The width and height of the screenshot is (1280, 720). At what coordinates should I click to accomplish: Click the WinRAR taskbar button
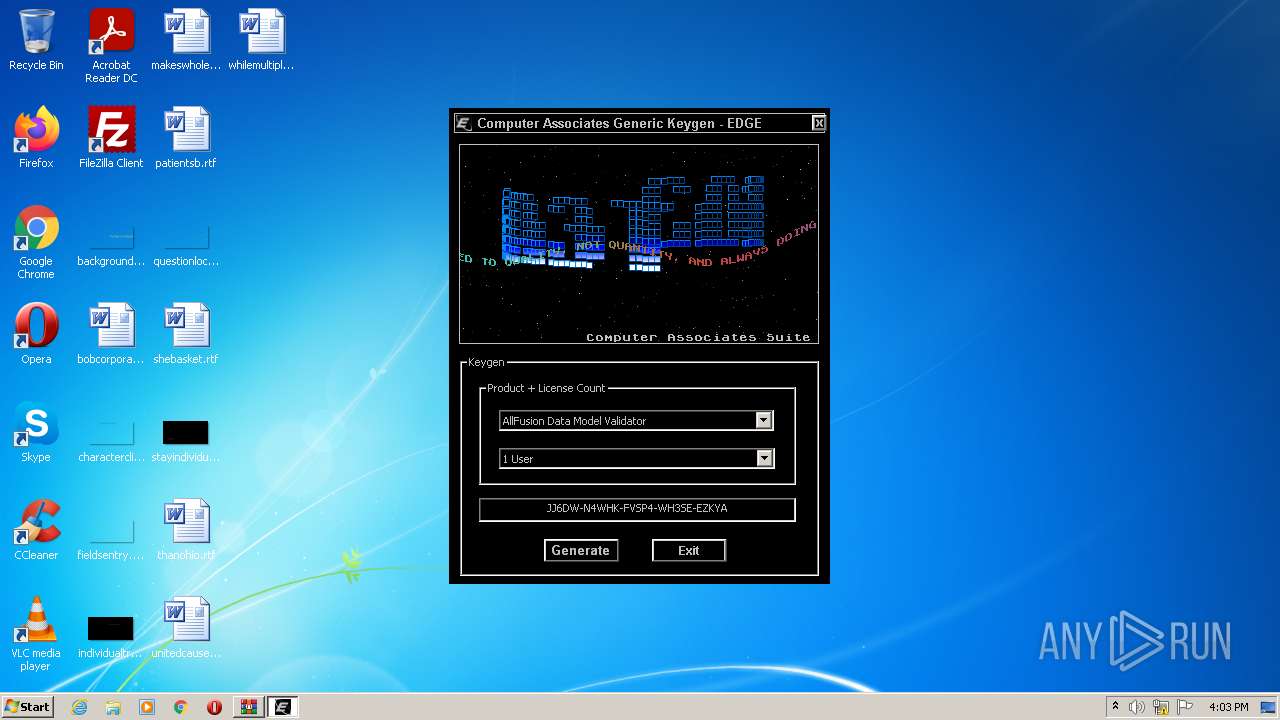pyautogui.click(x=248, y=707)
